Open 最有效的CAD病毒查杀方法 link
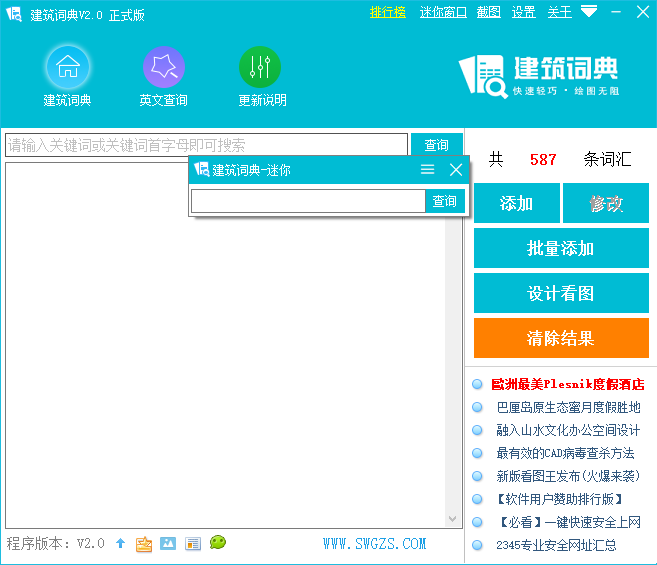 pos(565,453)
